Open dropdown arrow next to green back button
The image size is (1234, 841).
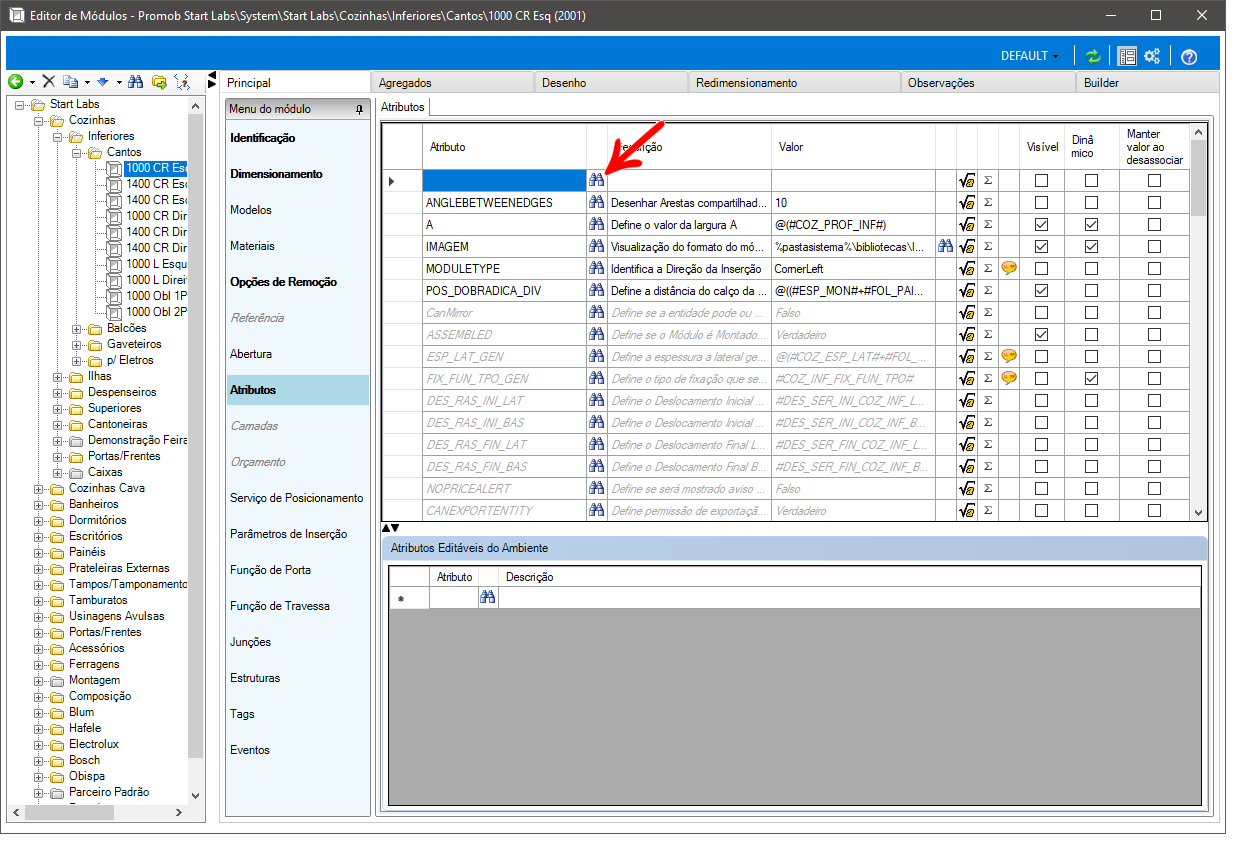tap(32, 83)
